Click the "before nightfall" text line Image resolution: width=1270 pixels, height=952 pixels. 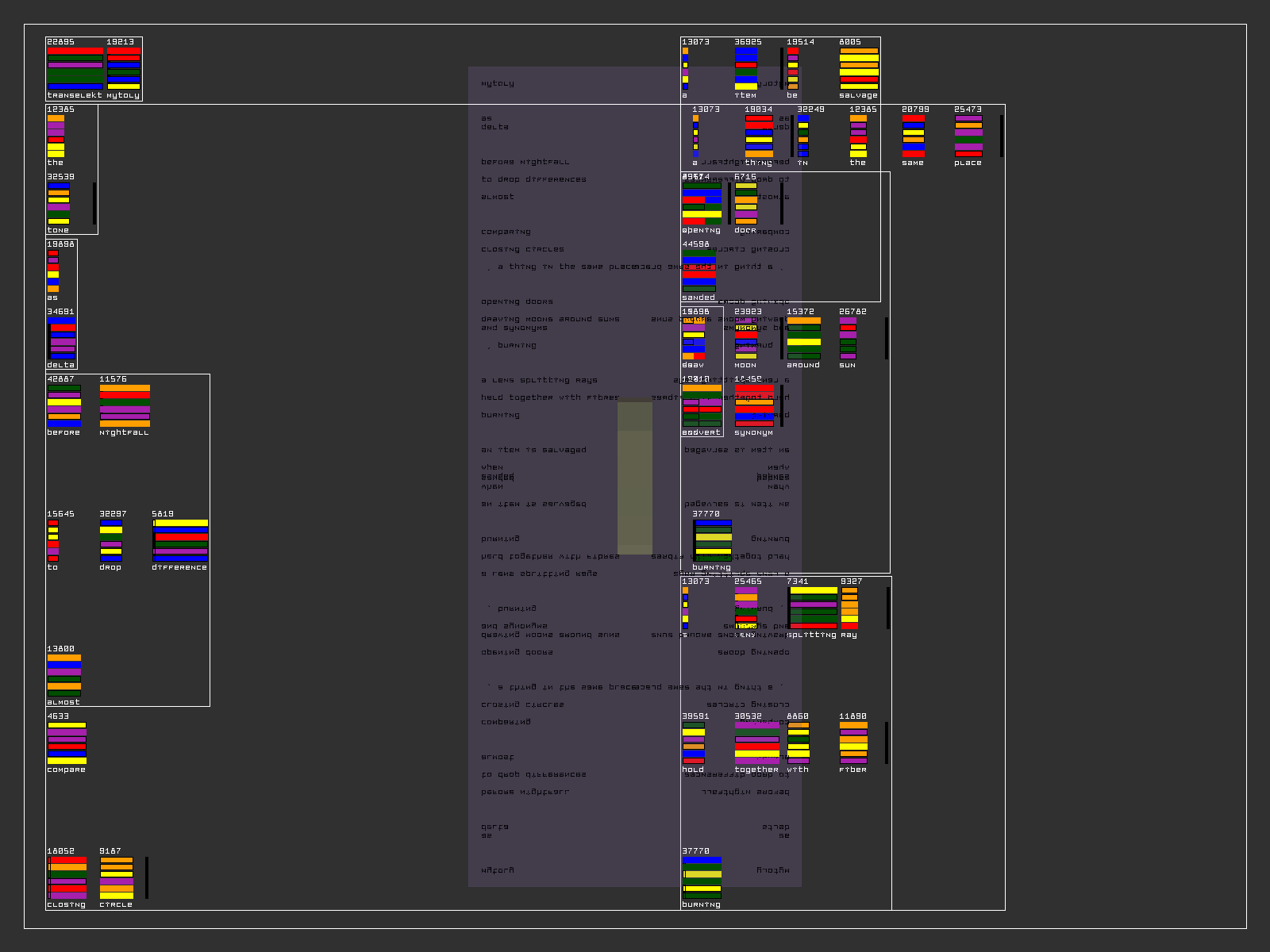click(525, 162)
